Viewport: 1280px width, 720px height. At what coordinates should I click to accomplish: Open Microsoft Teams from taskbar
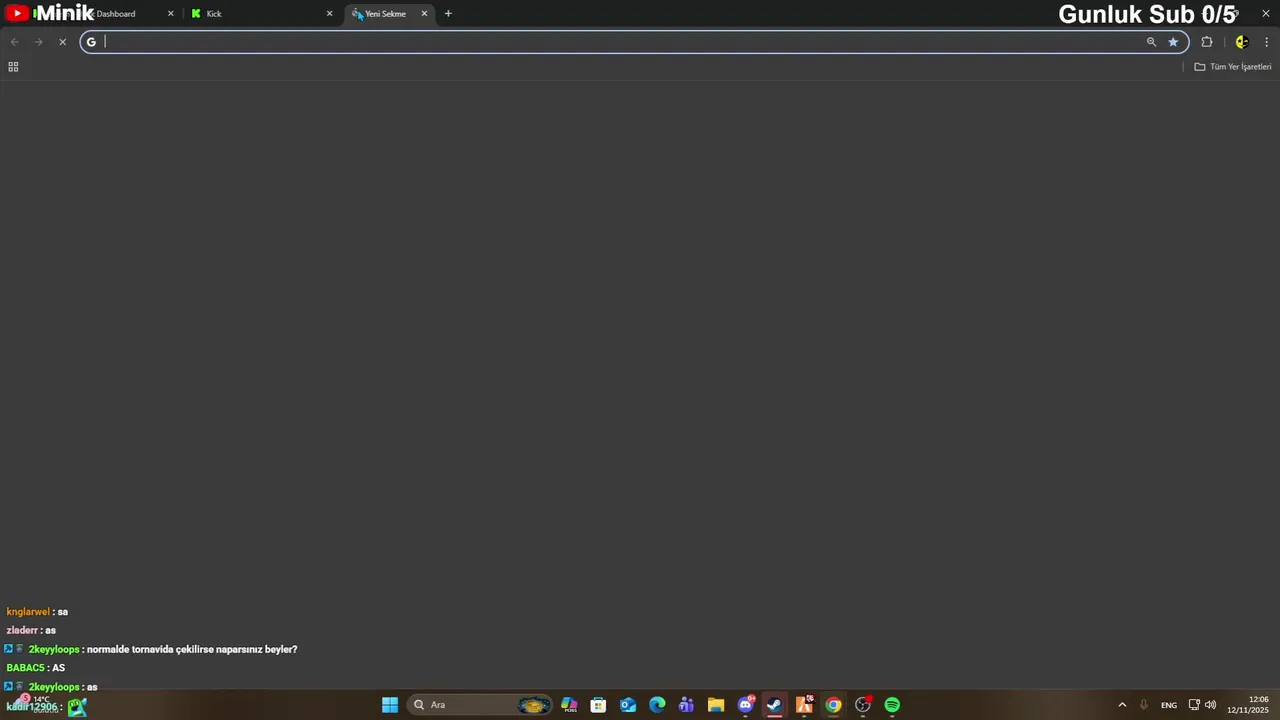(686, 705)
